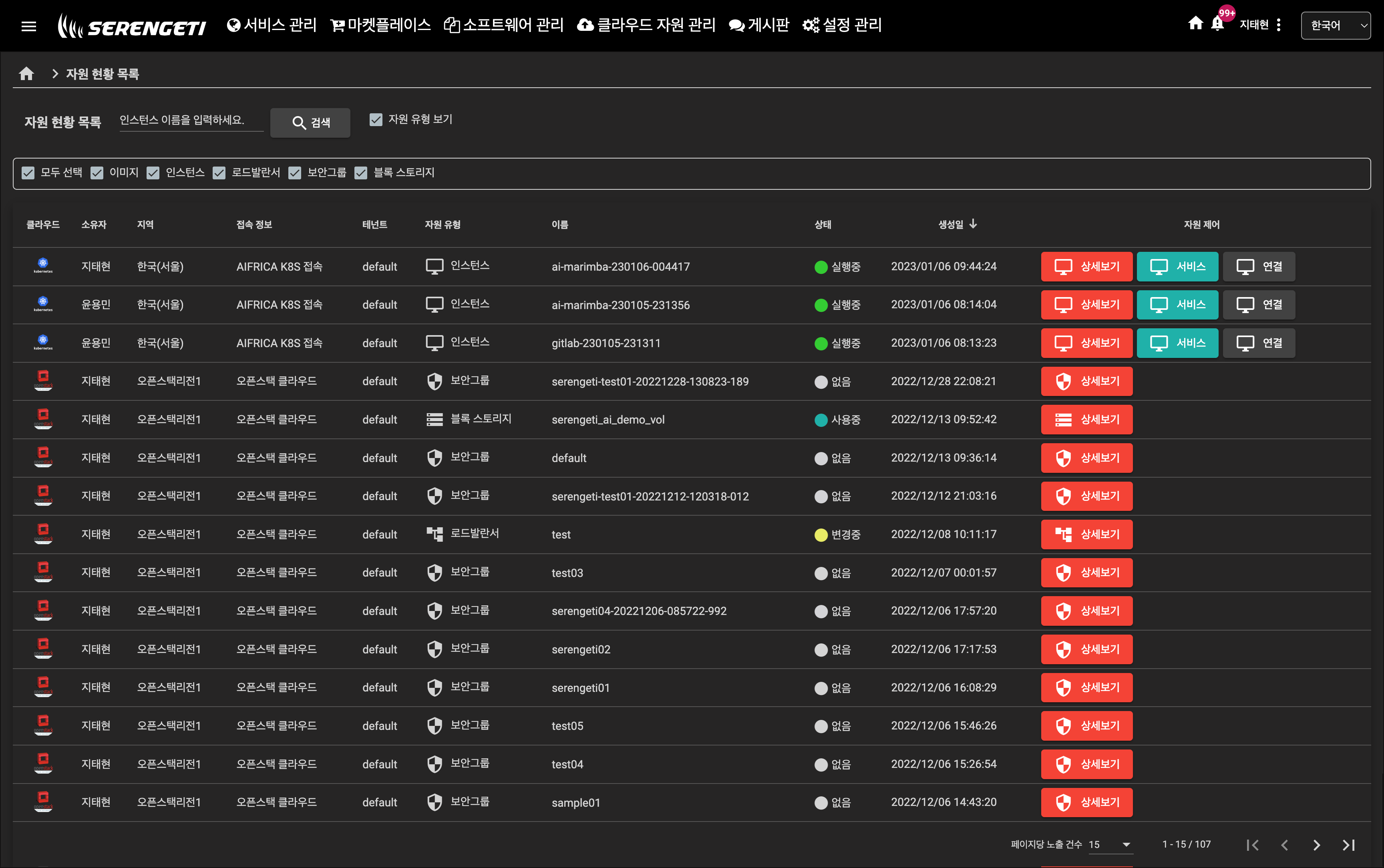The height and width of the screenshot is (868, 1384).
Task: Uncheck the 자원 유형 보기 checkbox
Action: click(376, 119)
